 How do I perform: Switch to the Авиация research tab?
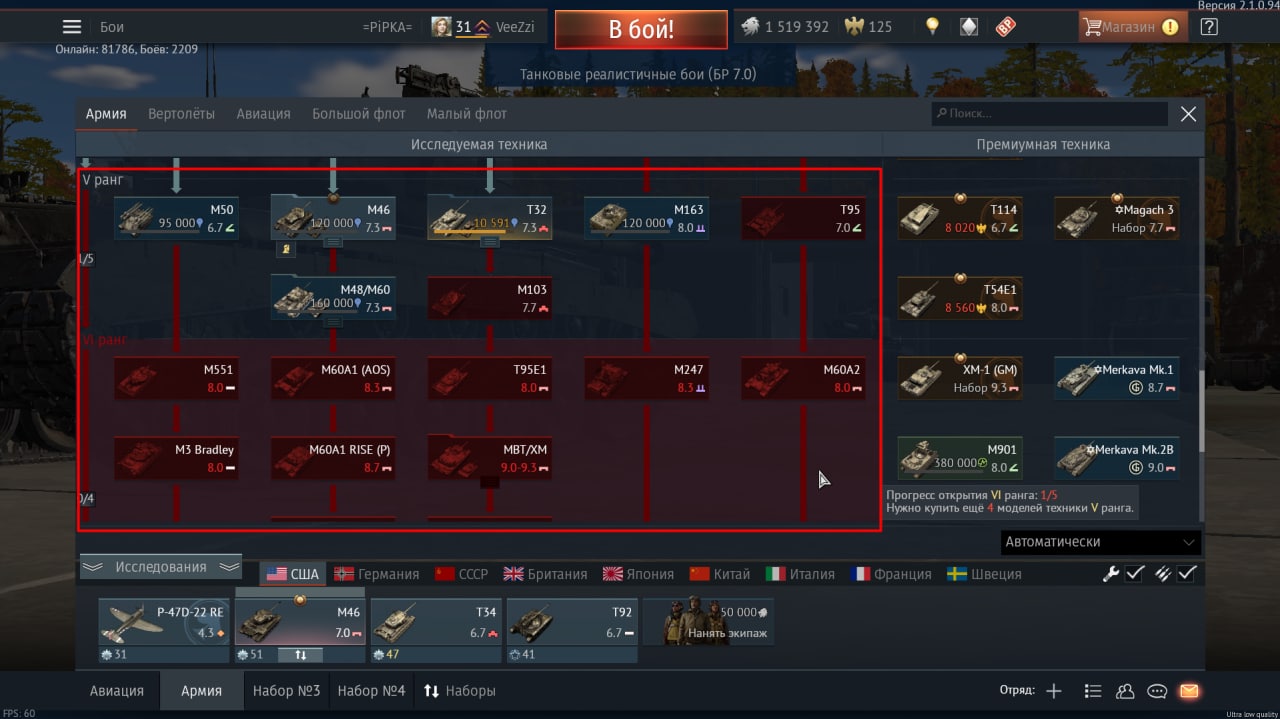(x=263, y=114)
